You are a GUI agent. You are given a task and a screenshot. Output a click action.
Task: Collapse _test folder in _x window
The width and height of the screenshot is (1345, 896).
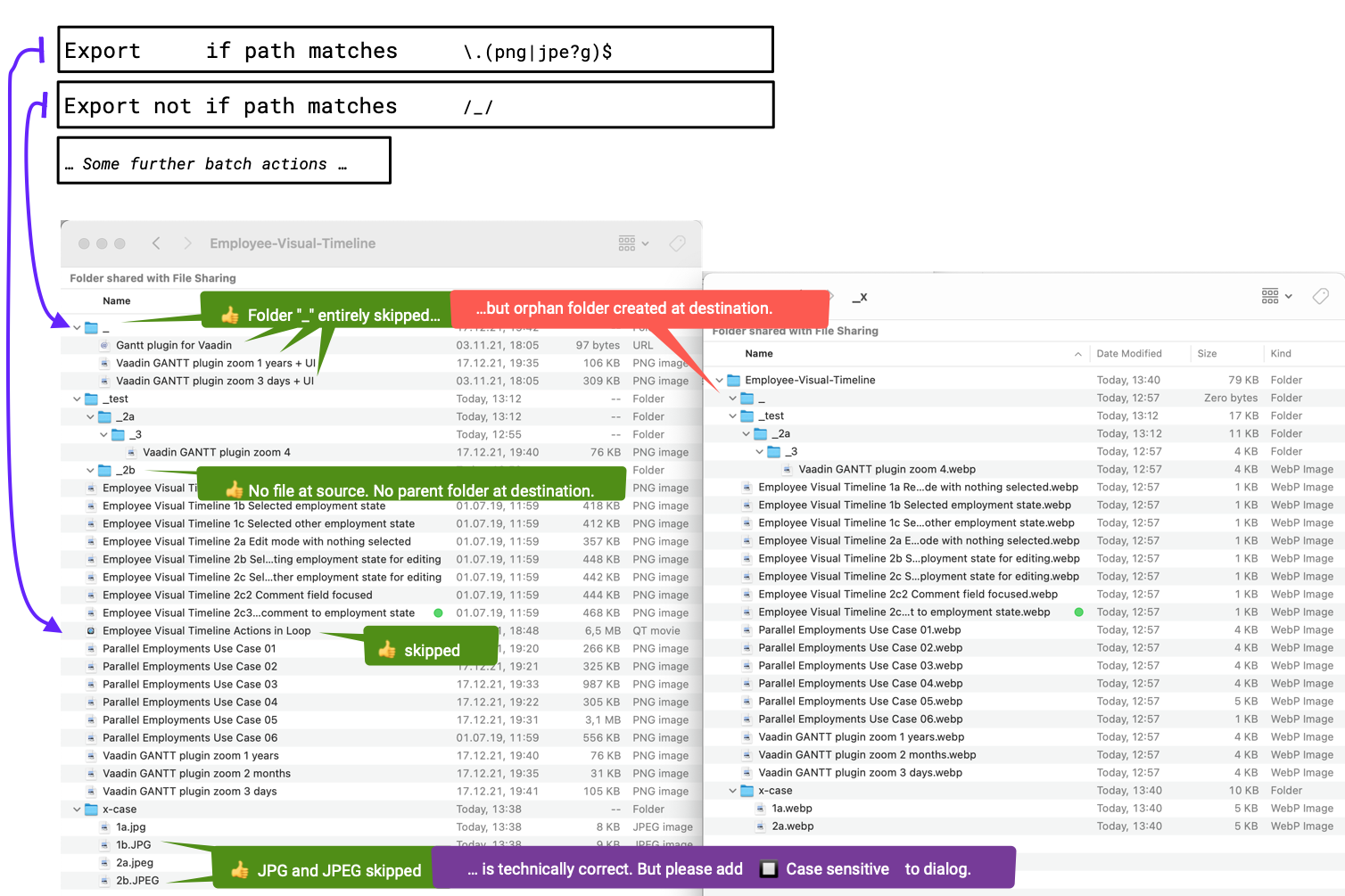pos(732,415)
